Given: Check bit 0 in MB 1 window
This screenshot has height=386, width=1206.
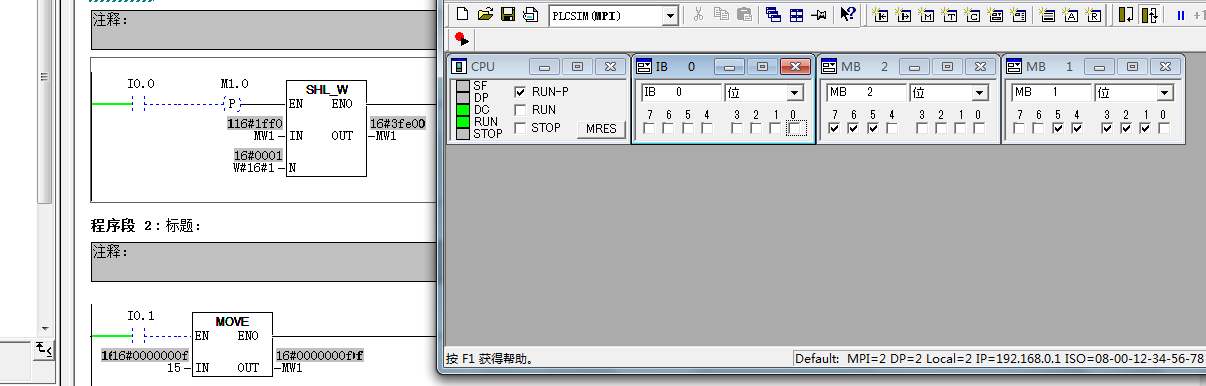Looking at the screenshot, I should coord(1164,128).
